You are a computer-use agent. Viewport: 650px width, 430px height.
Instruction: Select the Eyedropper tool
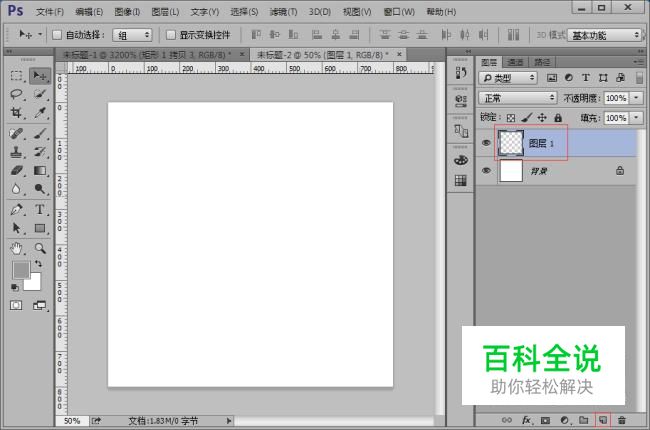[40, 112]
